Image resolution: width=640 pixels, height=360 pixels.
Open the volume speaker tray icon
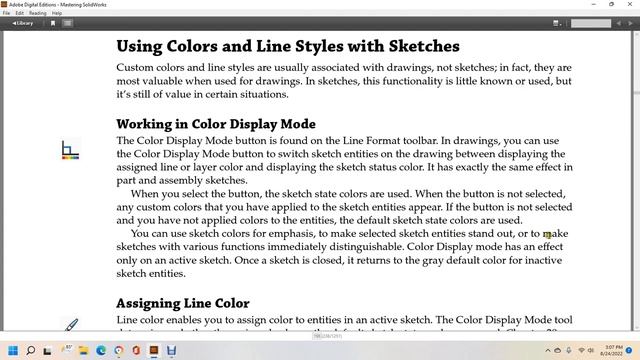pyautogui.click(x=591, y=351)
